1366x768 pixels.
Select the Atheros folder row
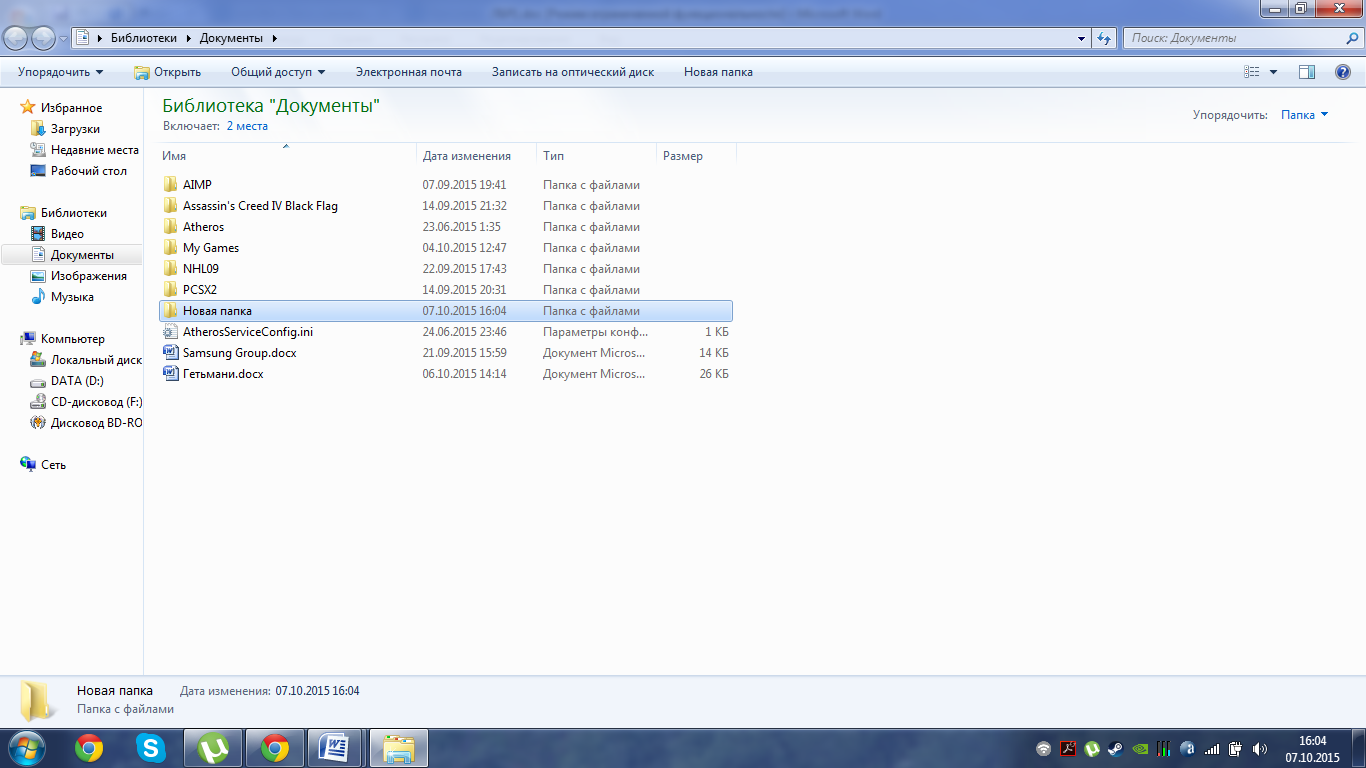coord(446,227)
